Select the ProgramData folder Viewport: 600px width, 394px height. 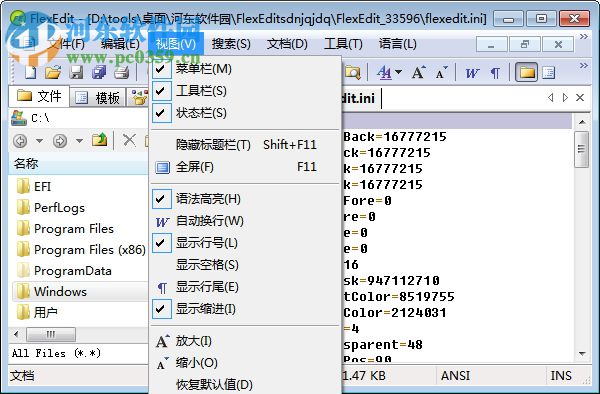64,271
